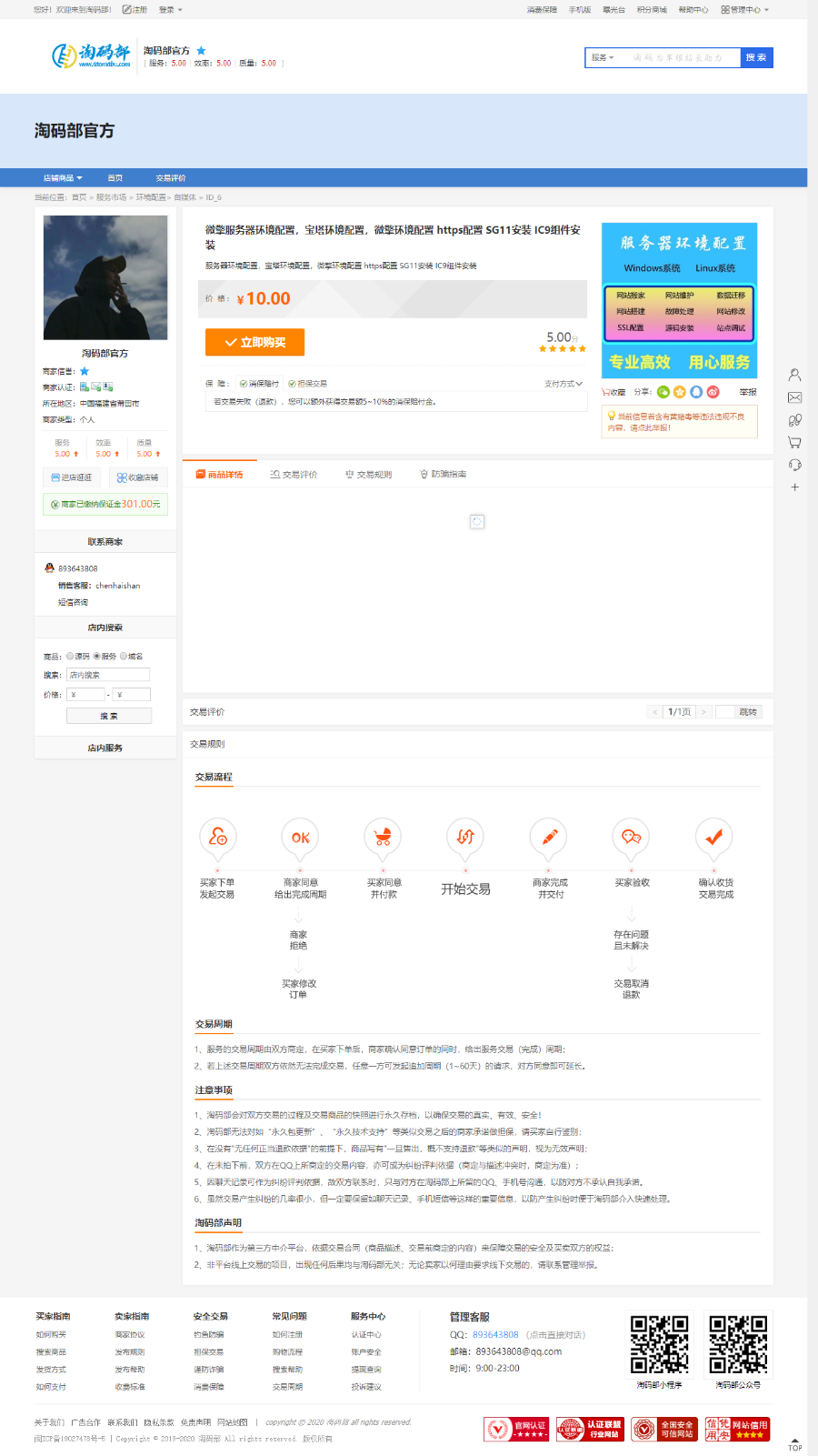Screen dimensions: 818x1456
Task: Select the 源码 radio button
Action: 70,656
